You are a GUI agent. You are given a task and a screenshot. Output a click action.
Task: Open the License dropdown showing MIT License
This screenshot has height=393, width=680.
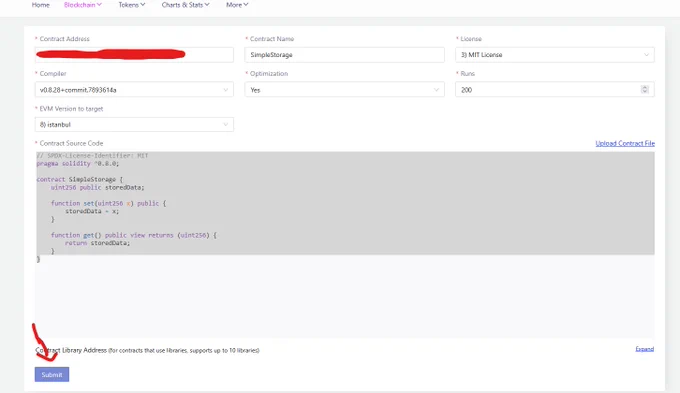[555, 55]
